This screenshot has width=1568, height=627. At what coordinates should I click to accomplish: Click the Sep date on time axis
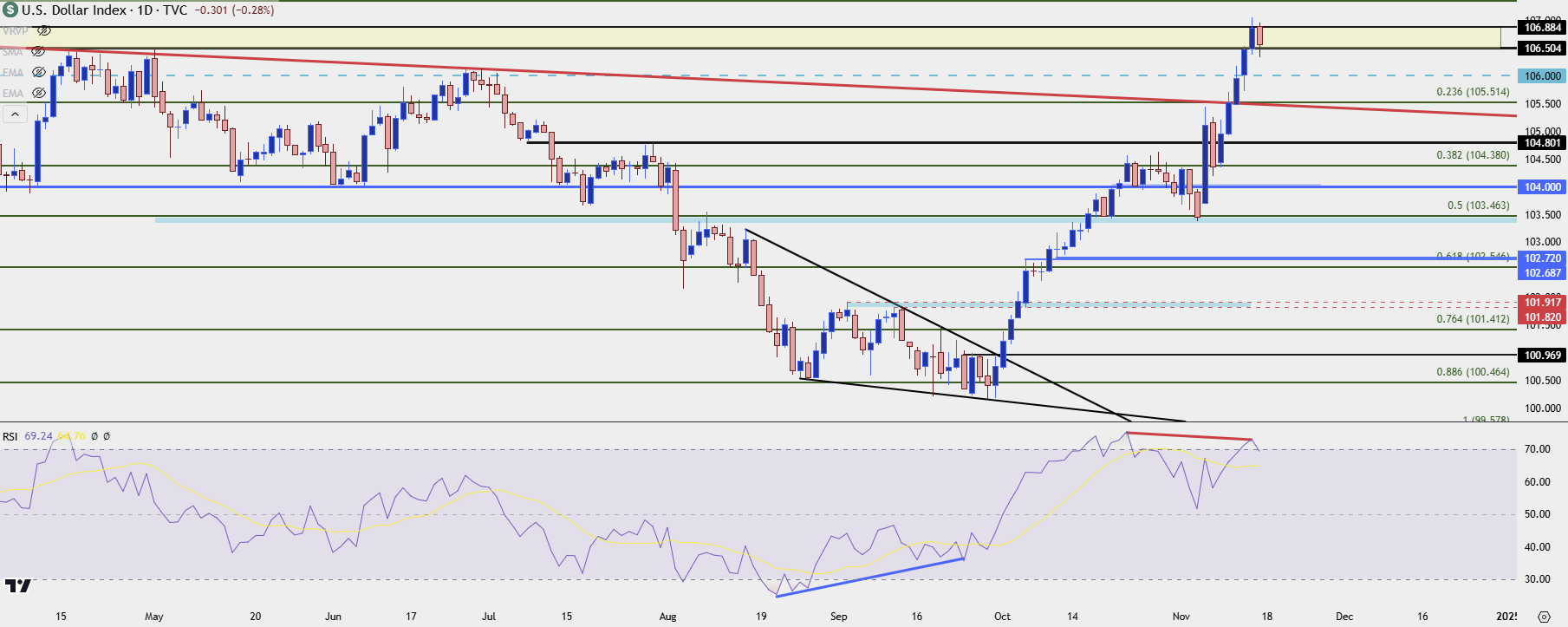[838, 617]
